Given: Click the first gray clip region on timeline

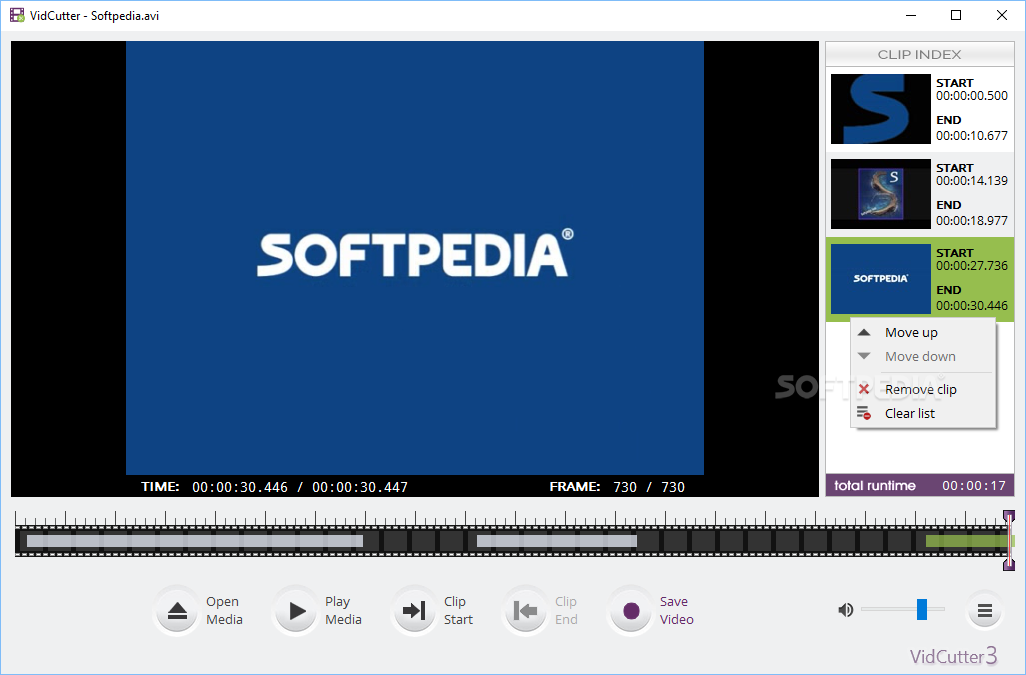Looking at the screenshot, I should [195, 541].
